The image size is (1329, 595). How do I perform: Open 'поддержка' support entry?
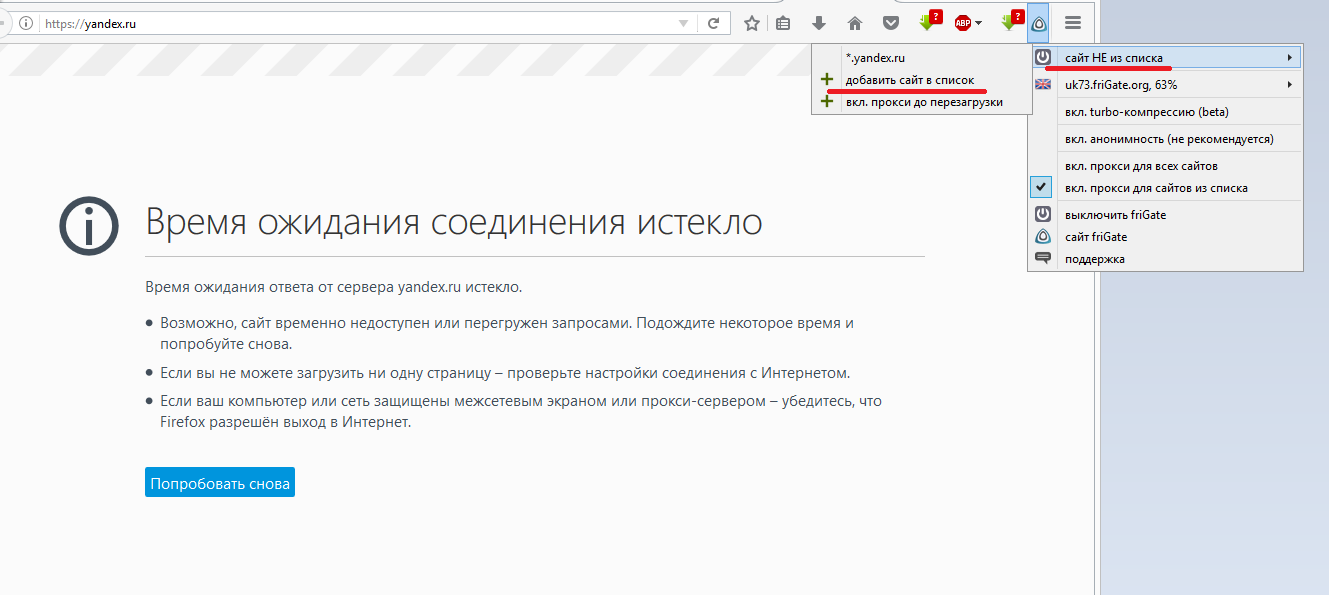click(x=1166, y=259)
